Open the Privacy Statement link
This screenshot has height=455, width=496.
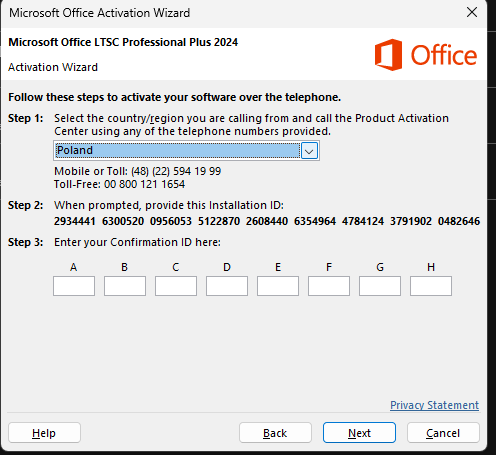point(434,405)
